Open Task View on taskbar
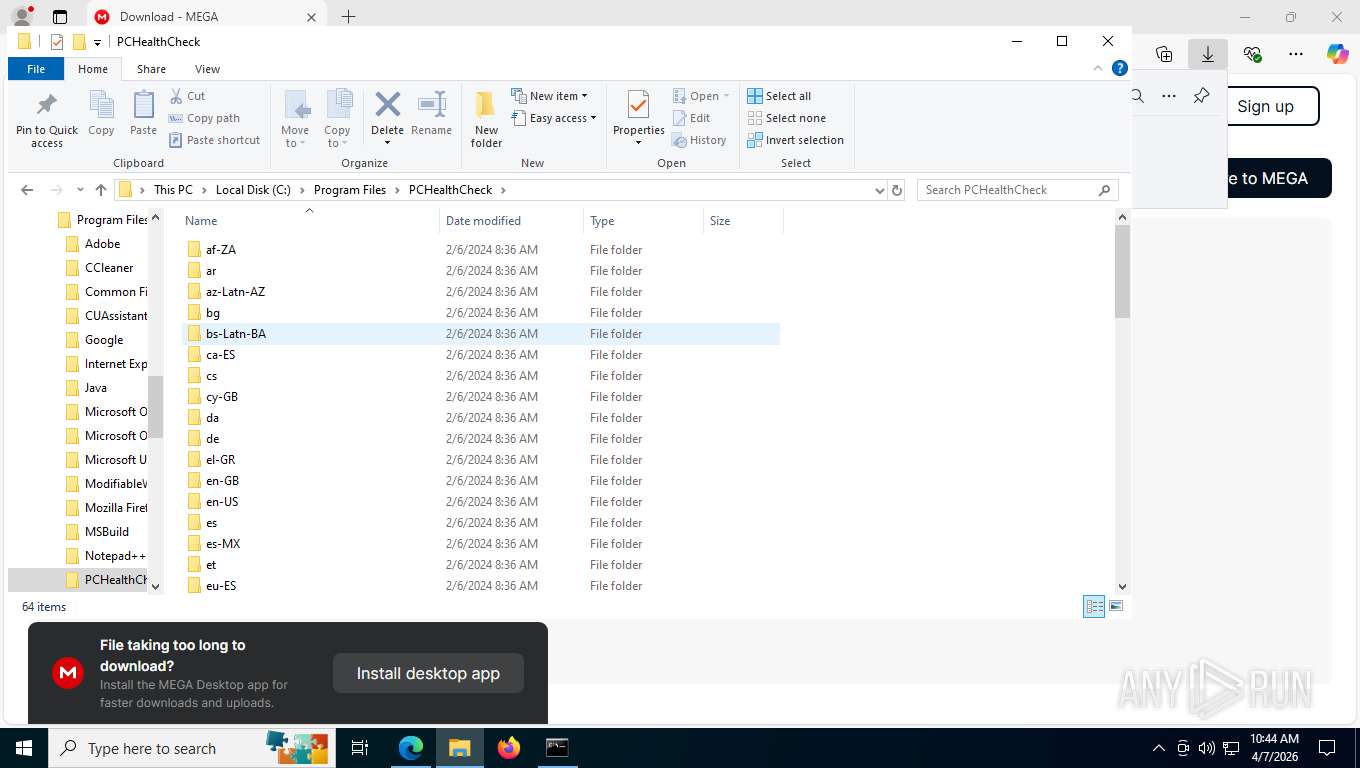1360x768 pixels. (360, 747)
